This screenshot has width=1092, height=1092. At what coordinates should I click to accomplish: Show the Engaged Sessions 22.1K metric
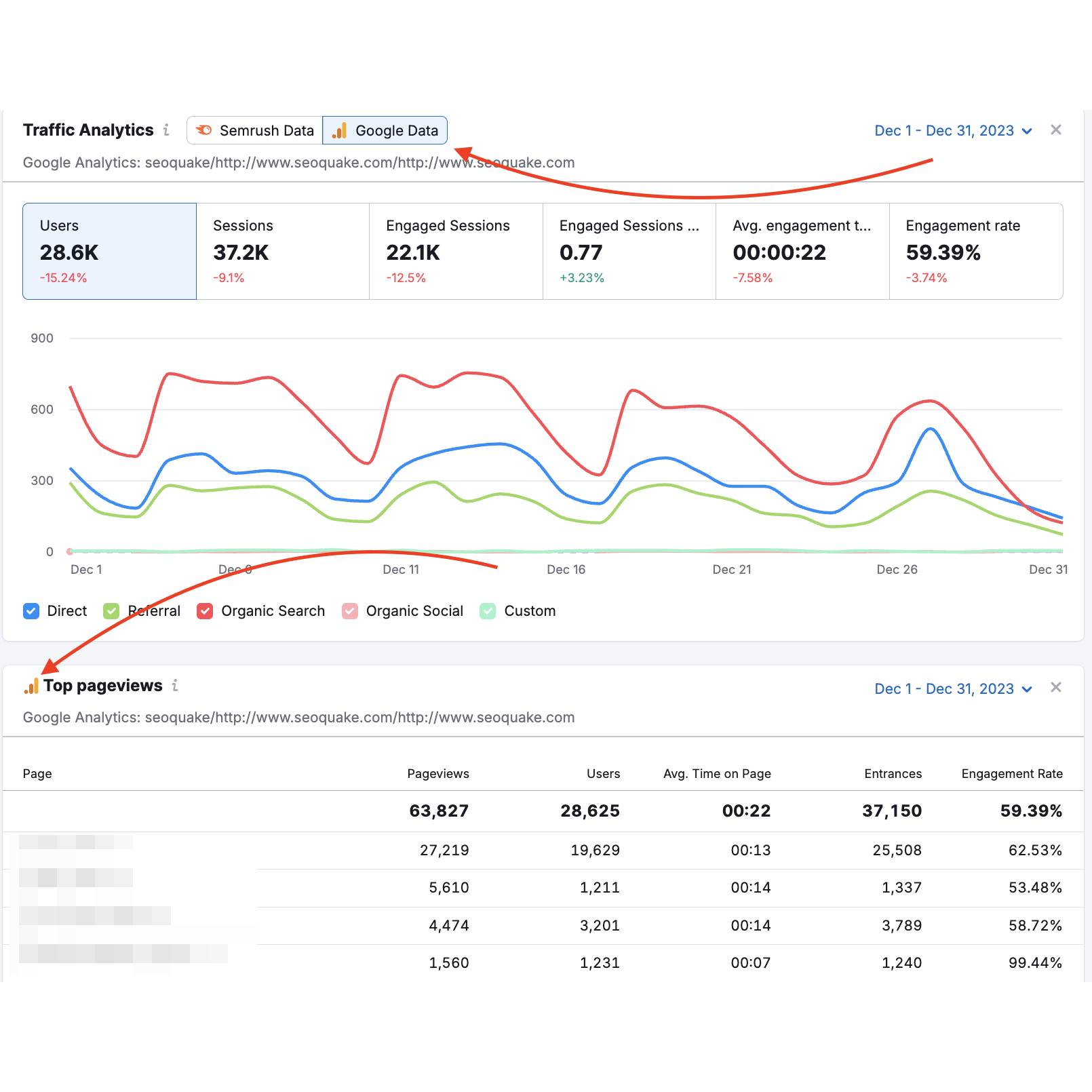click(456, 251)
